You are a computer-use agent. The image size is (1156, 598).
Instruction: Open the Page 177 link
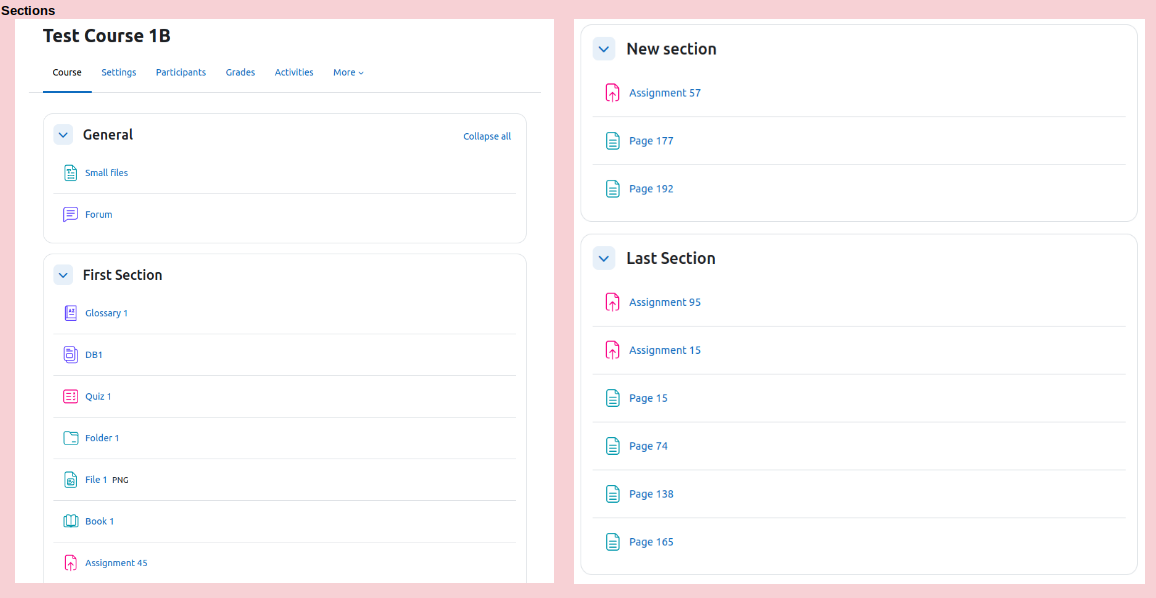[651, 141]
